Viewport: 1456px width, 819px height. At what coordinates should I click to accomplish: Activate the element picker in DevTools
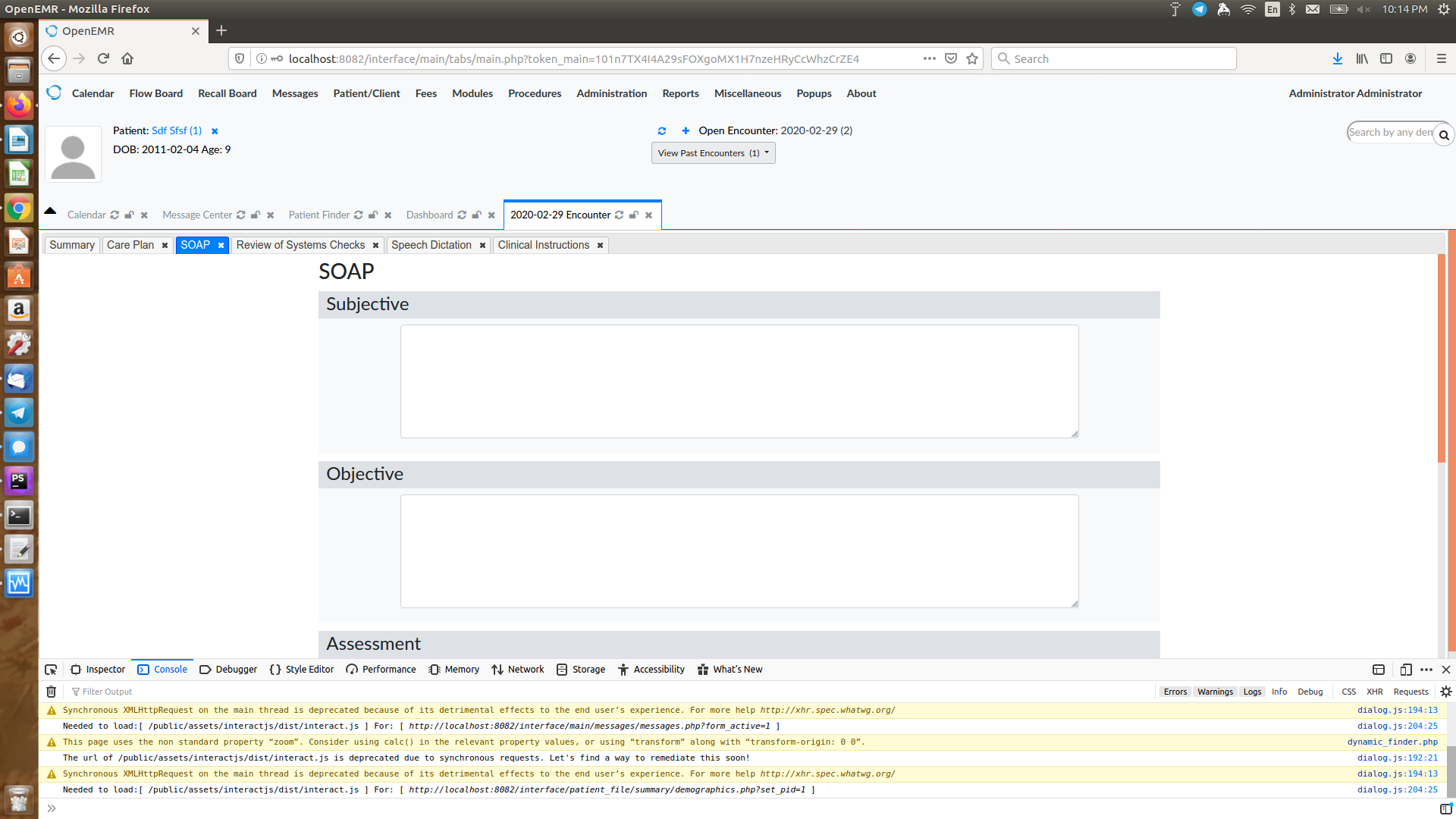(51, 670)
